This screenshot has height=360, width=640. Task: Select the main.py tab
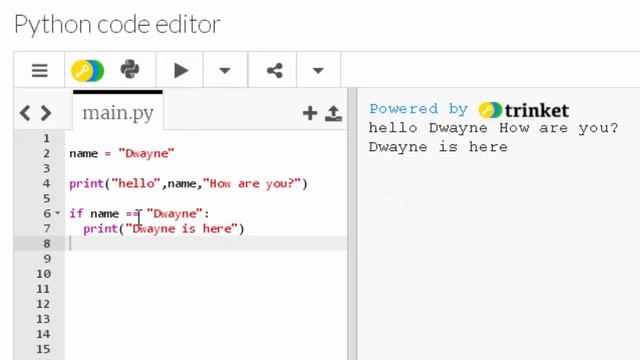118,112
